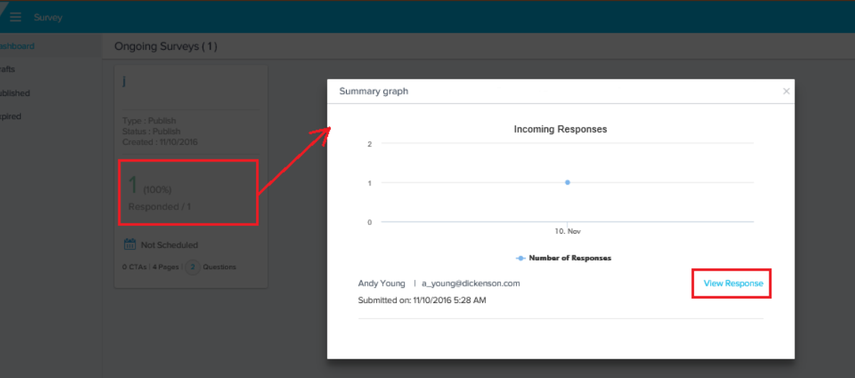Open the View Response link

[733, 283]
